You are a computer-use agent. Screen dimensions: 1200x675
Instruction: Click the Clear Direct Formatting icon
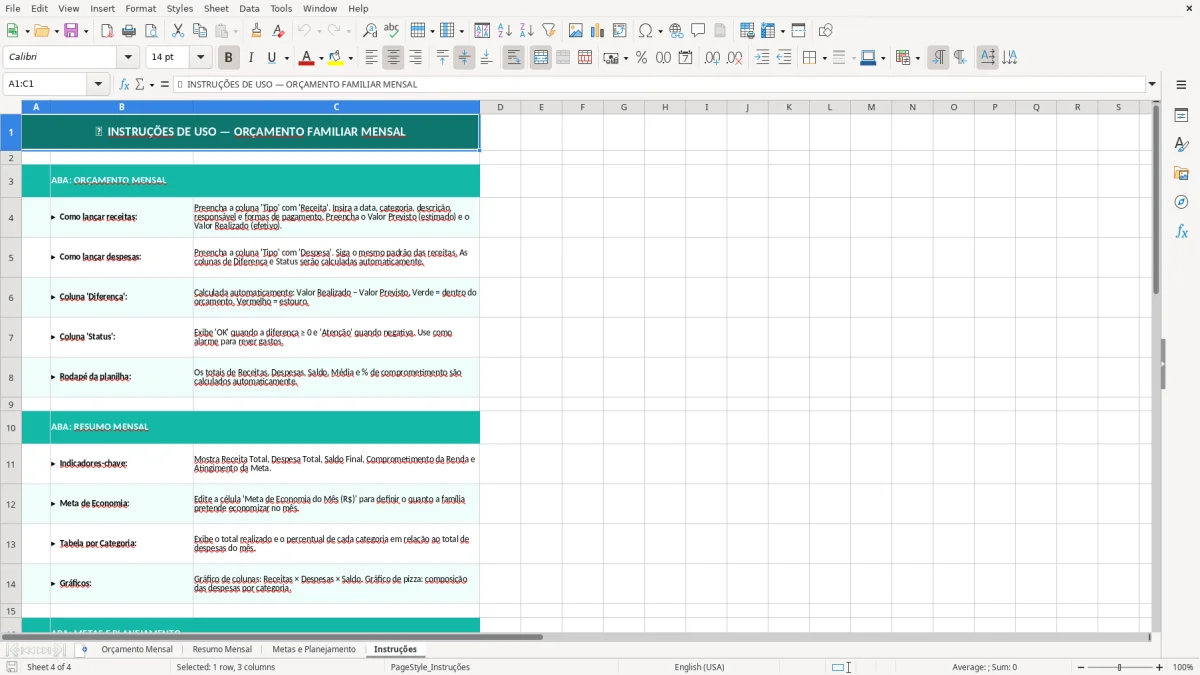[278, 31]
